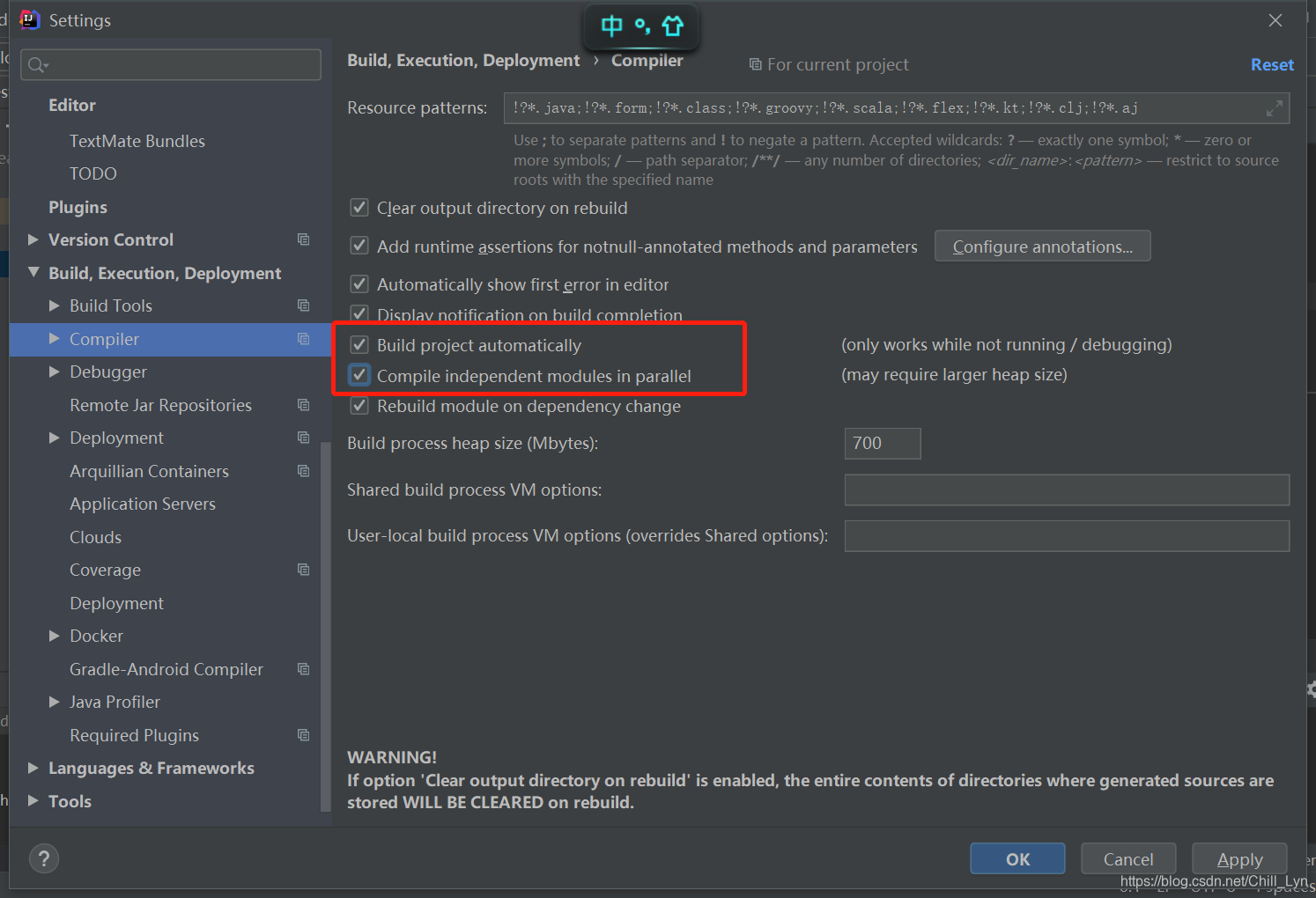Click the settings tree vertical scrollbar
Image resolution: width=1316 pixels, height=898 pixels.
click(x=326, y=625)
